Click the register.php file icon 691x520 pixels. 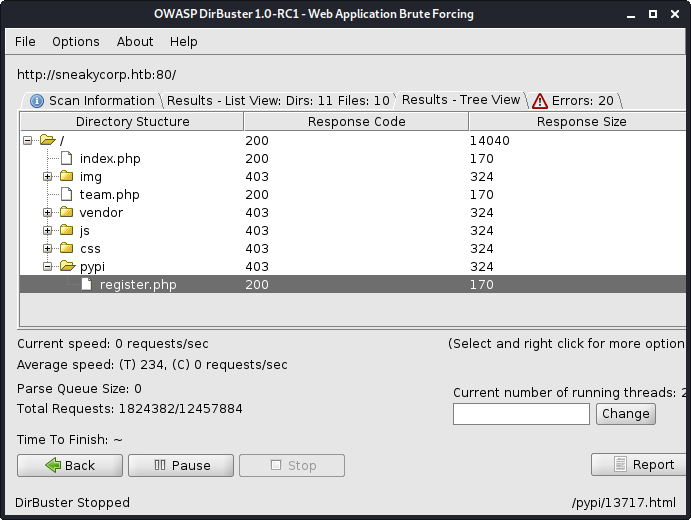pyautogui.click(x=87, y=285)
